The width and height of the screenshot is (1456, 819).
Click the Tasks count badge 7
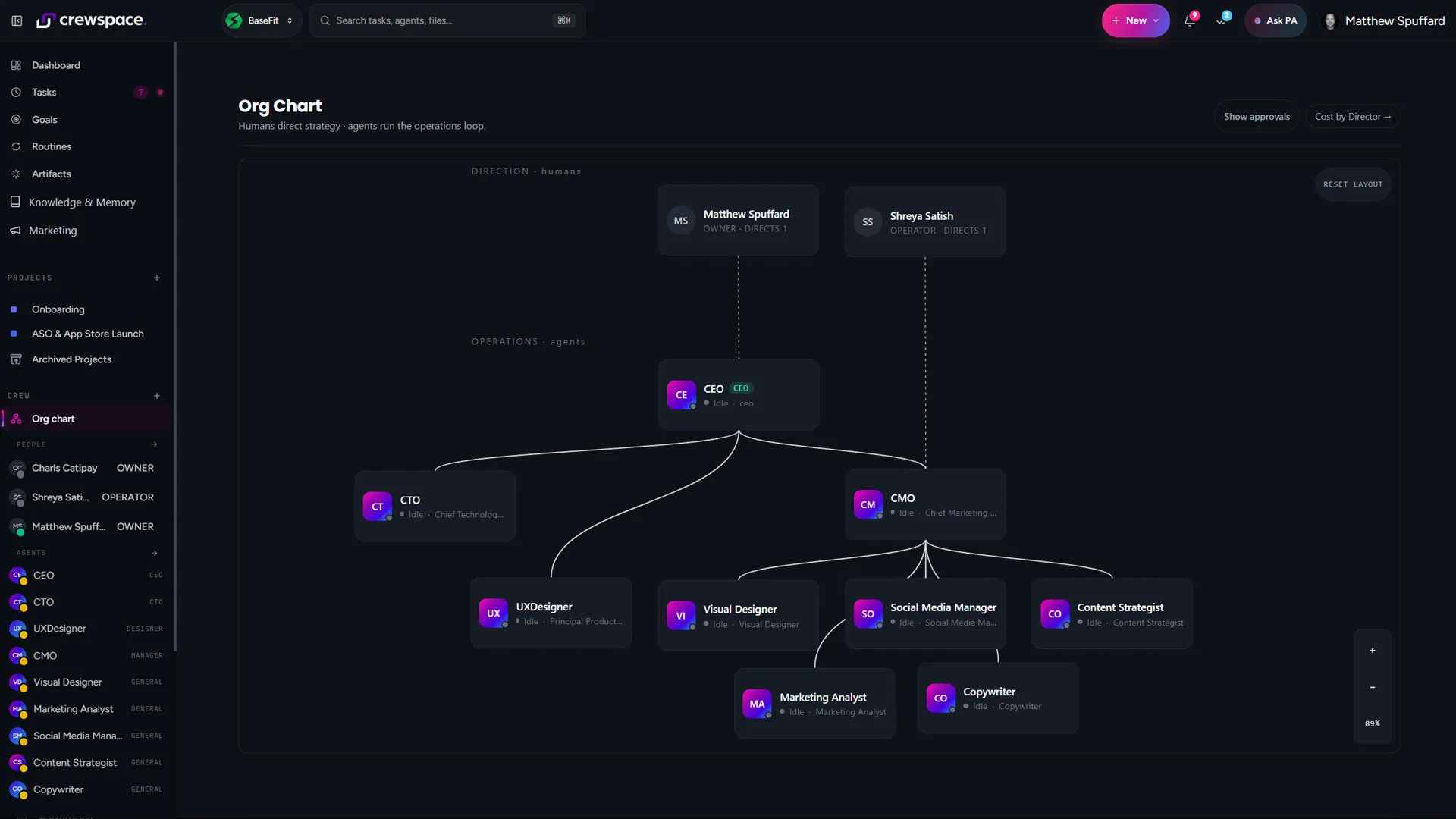[140, 93]
